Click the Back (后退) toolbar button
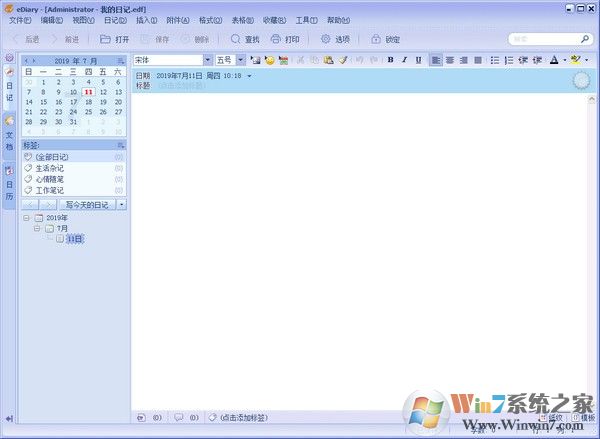600x439 pixels. point(26,39)
